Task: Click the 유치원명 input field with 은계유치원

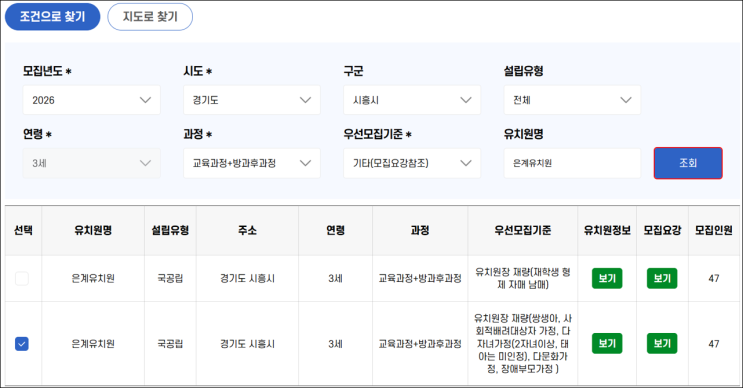Action: click(x=572, y=163)
